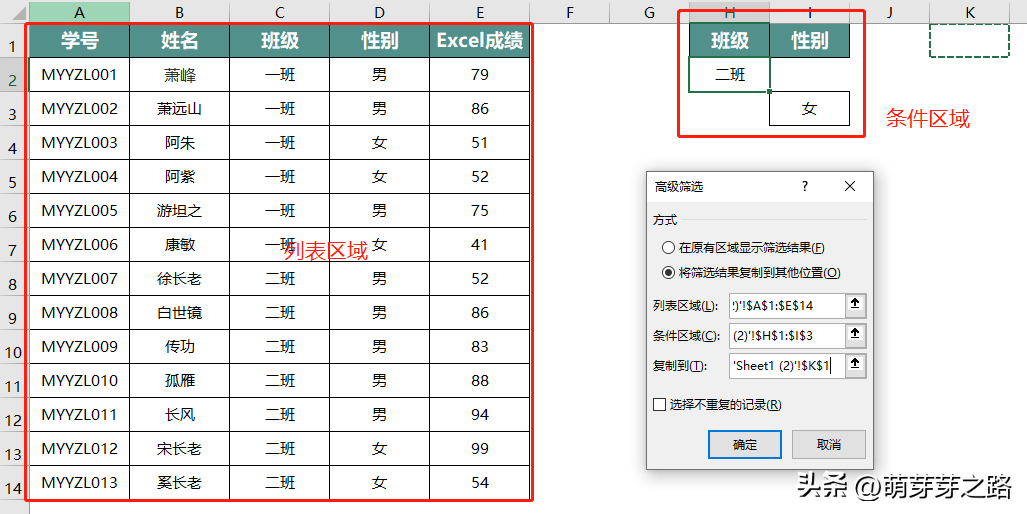
Task: Focus the 复制到 input field
Action: click(x=787, y=366)
